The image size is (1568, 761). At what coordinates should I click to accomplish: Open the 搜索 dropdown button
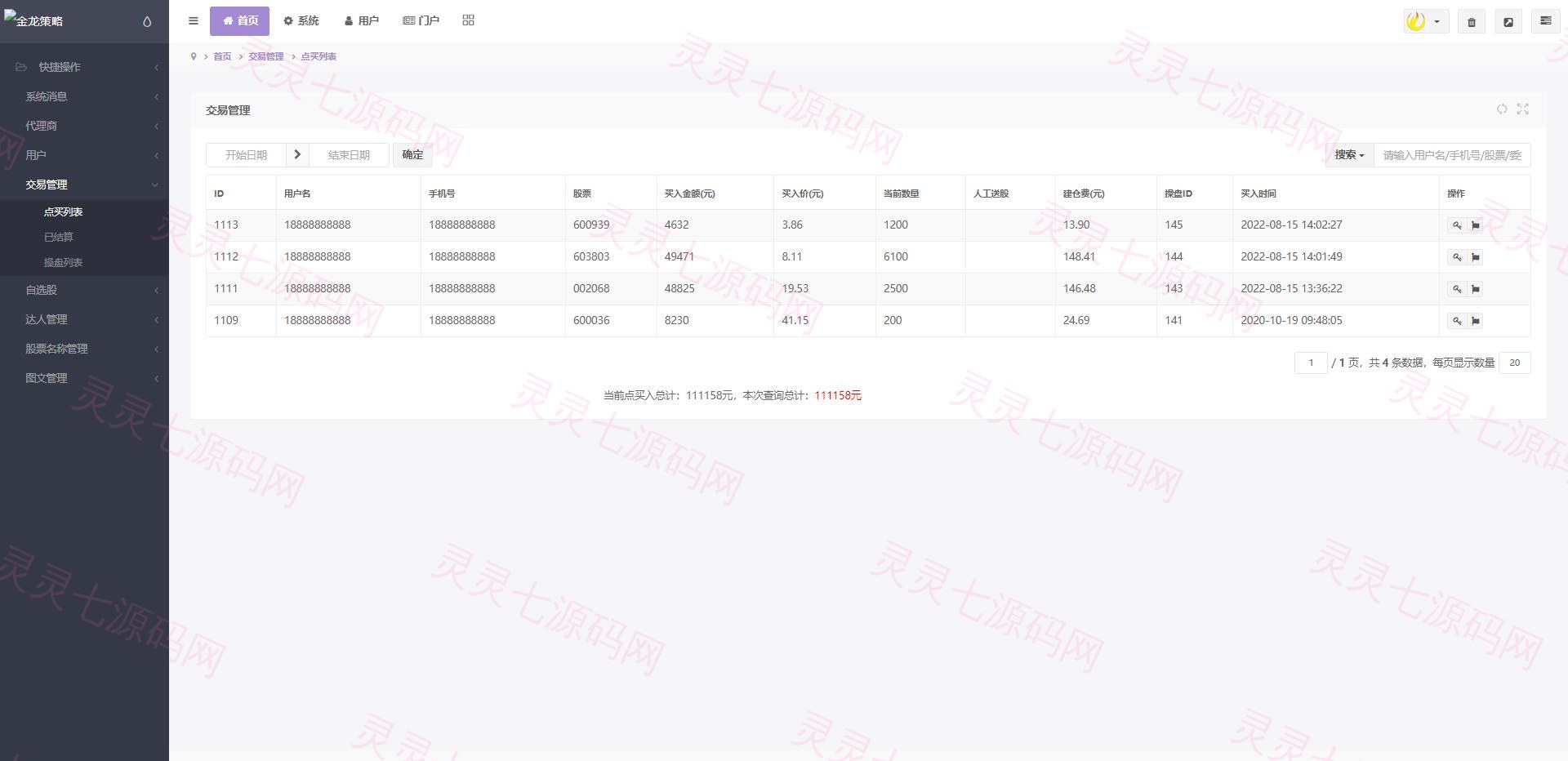pos(1349,155)
